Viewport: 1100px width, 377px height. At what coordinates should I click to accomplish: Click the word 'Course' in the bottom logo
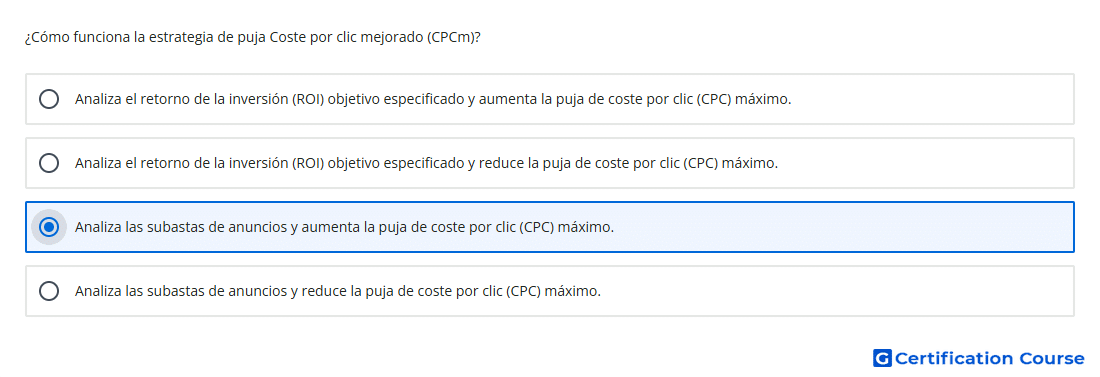coord(1051,358)
